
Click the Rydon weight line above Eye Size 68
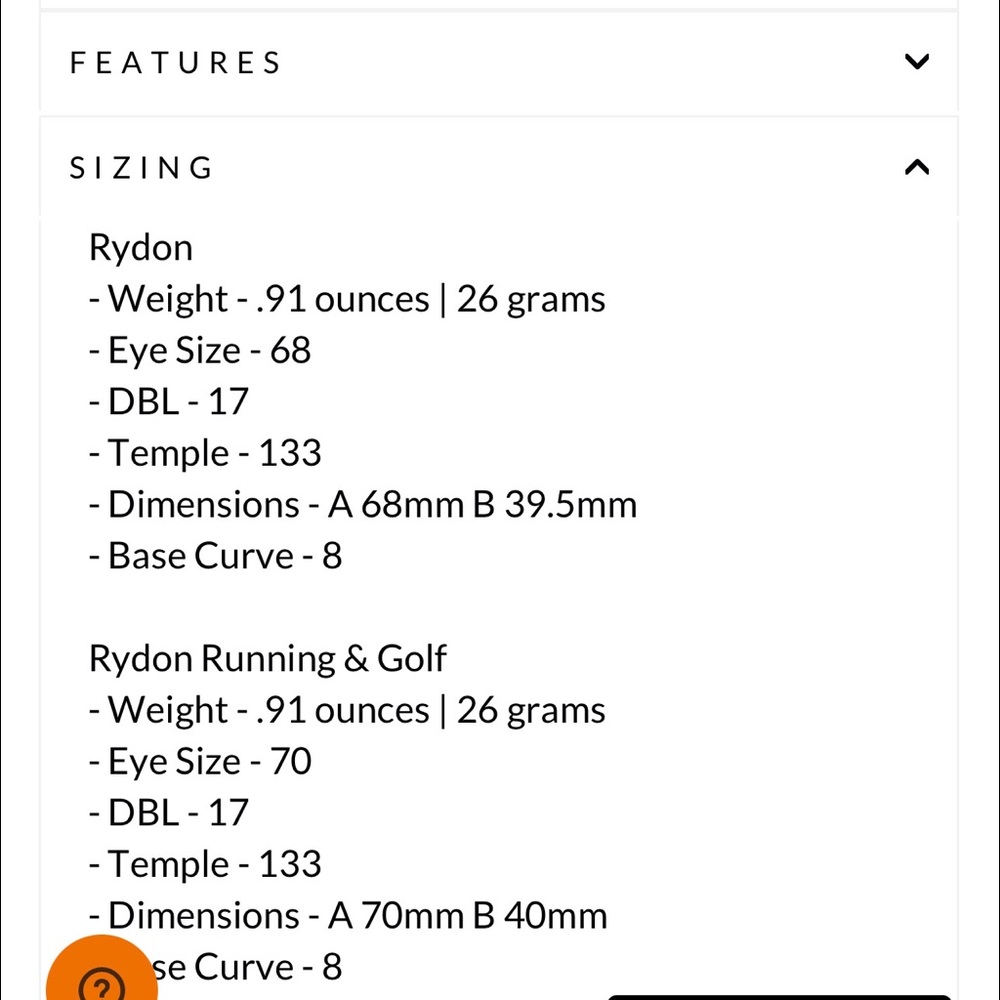pos(347,299)
